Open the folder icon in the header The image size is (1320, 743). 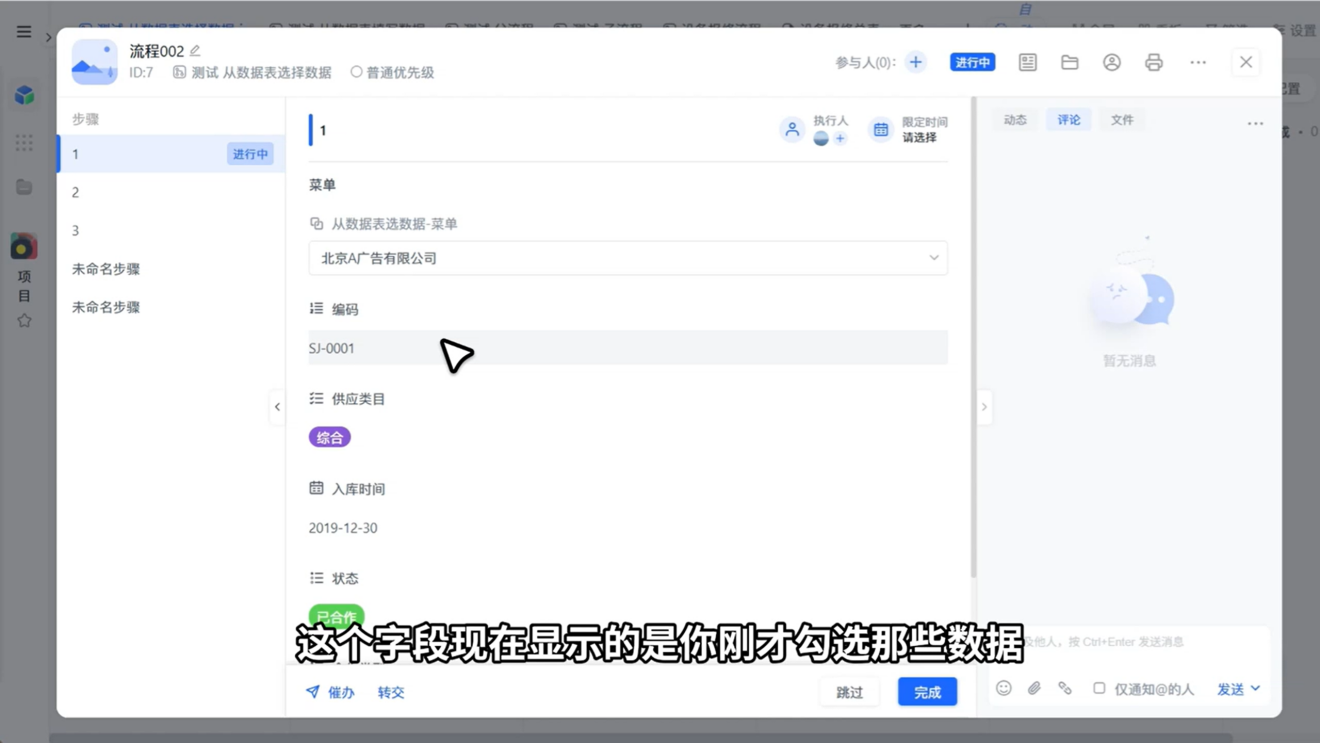1069,62
